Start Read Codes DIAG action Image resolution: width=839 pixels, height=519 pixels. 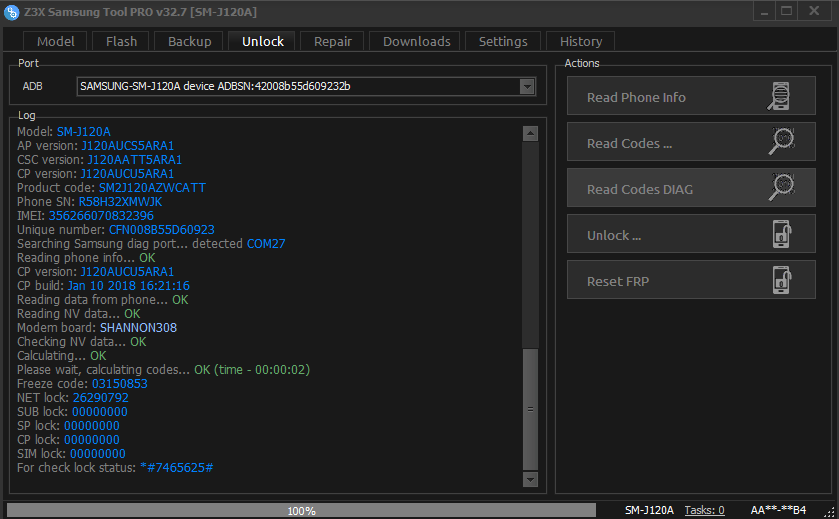tap(691, 188)
